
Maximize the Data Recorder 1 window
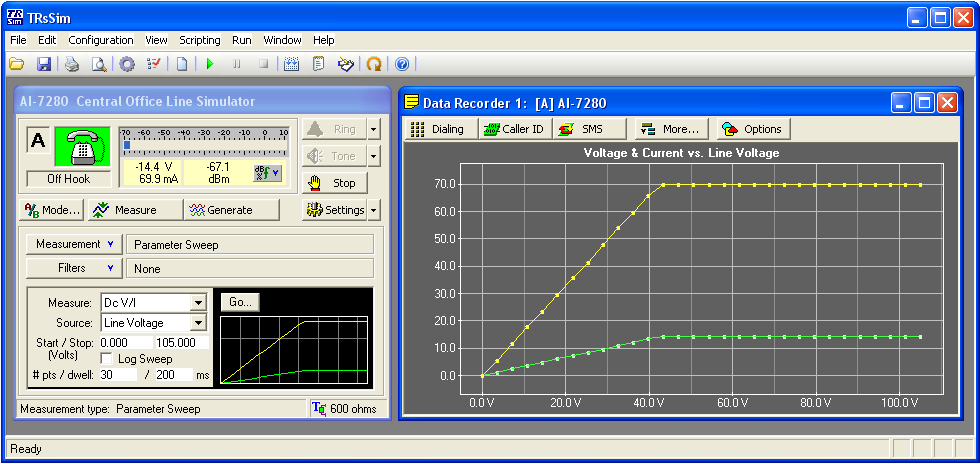click(x=924, y=103)
